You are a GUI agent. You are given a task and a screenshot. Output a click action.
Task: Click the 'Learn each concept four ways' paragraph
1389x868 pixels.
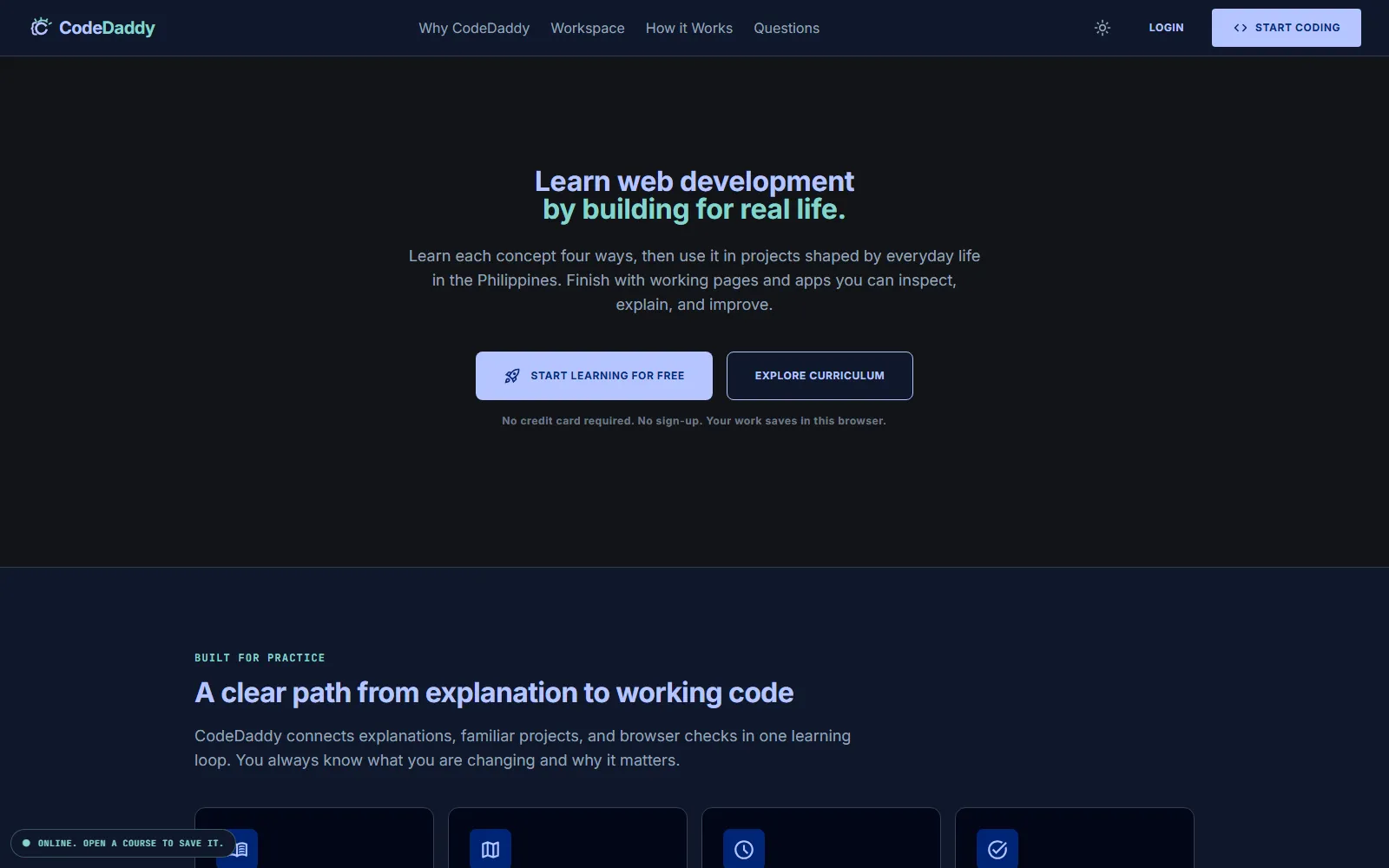(x=694, y=280)
